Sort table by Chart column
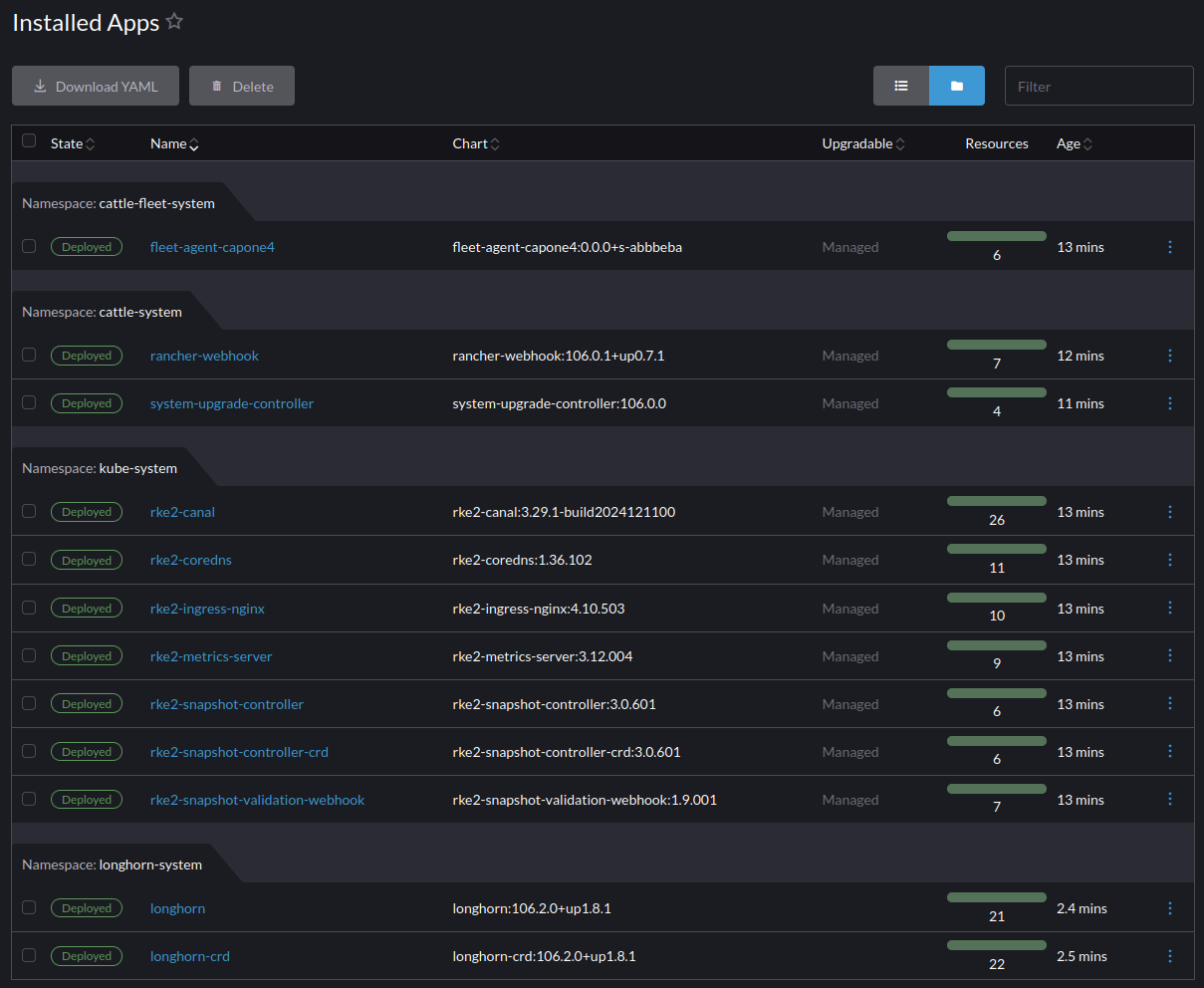Screen dimensions: 1204x988 pyautogui.click(x=476, y=143)
